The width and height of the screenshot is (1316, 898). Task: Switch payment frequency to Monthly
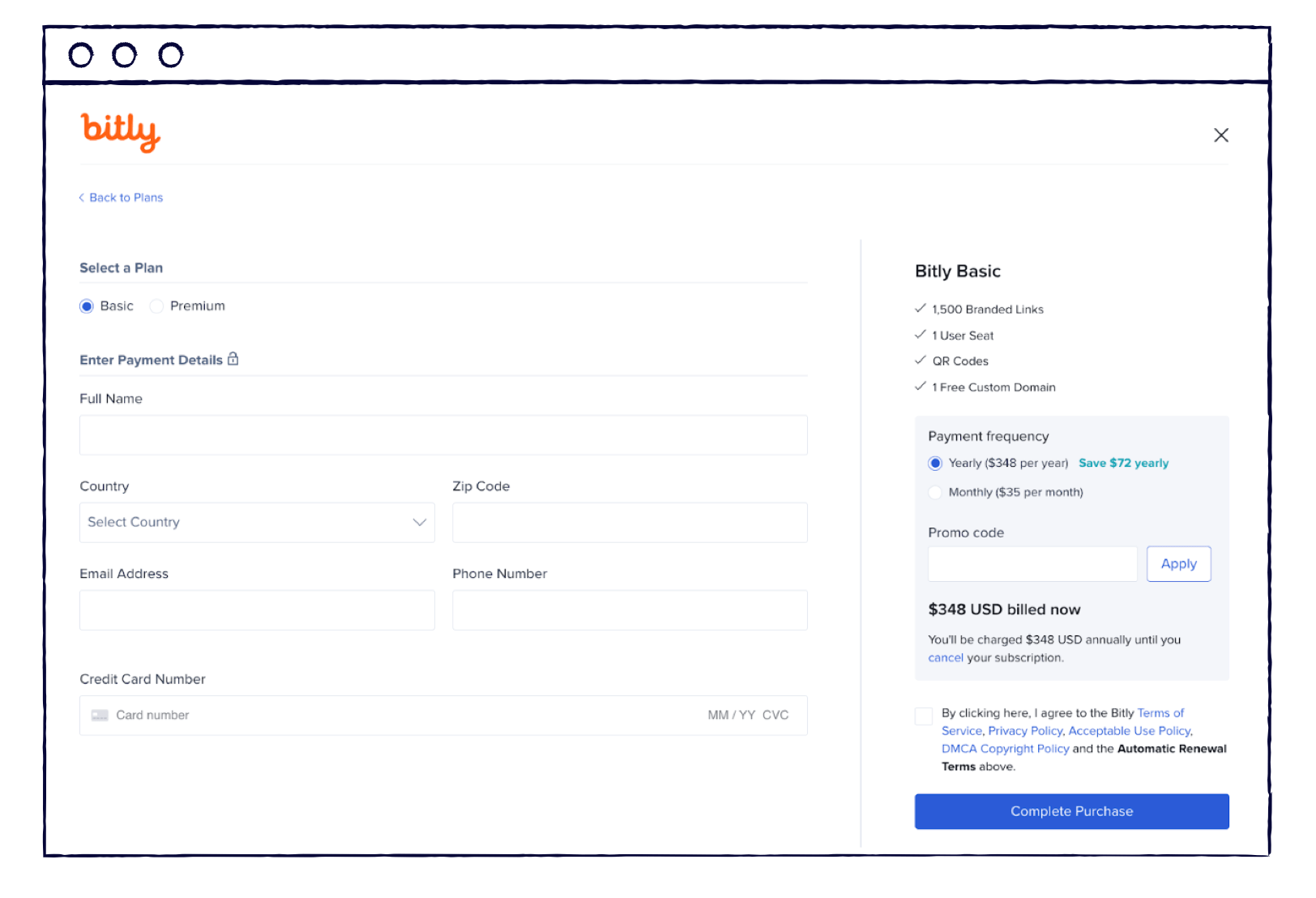tap(935, 492)
